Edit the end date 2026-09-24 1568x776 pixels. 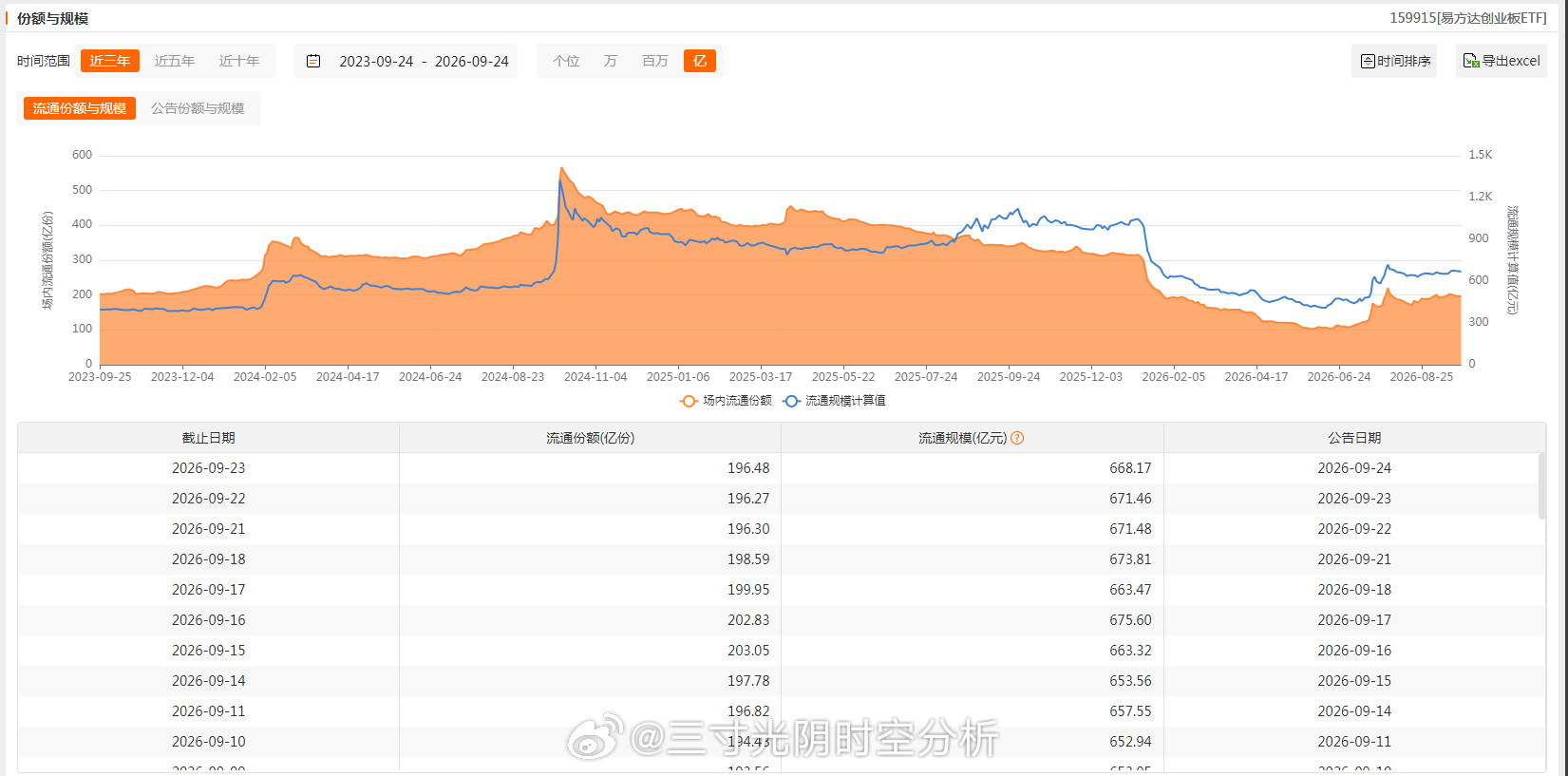pyautogui.click(x=472, y=61)
